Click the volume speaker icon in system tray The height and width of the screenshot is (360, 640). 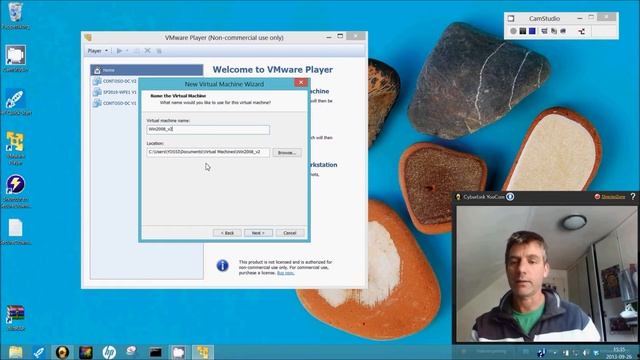[x=586, y=353]
